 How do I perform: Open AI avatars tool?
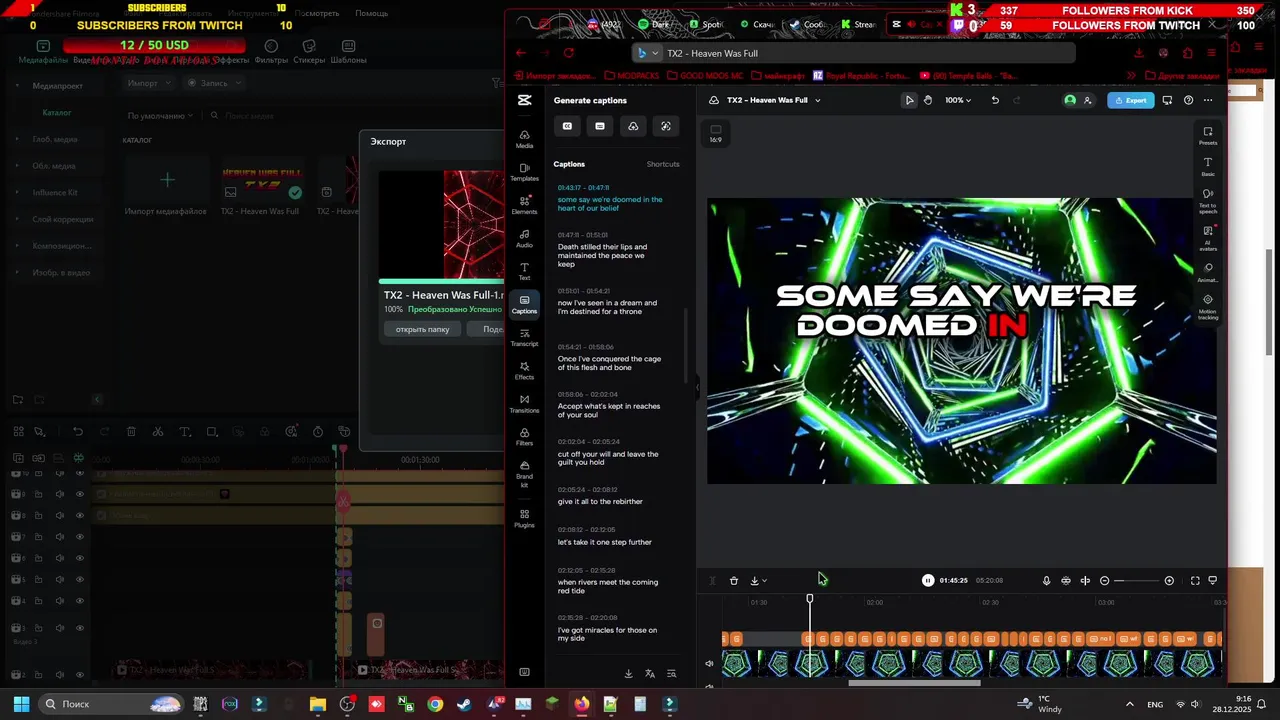[1208, 238]
